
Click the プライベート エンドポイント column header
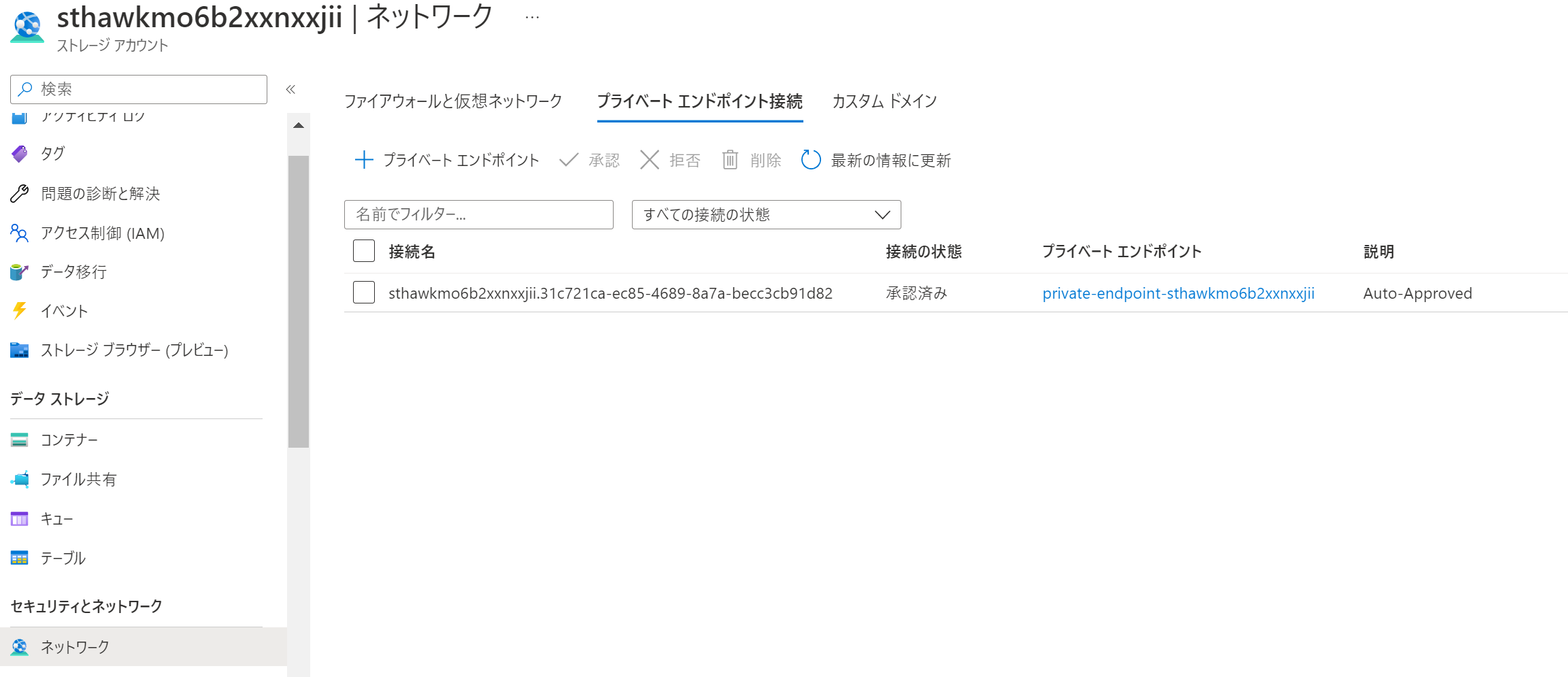[x=1122, y=252]
